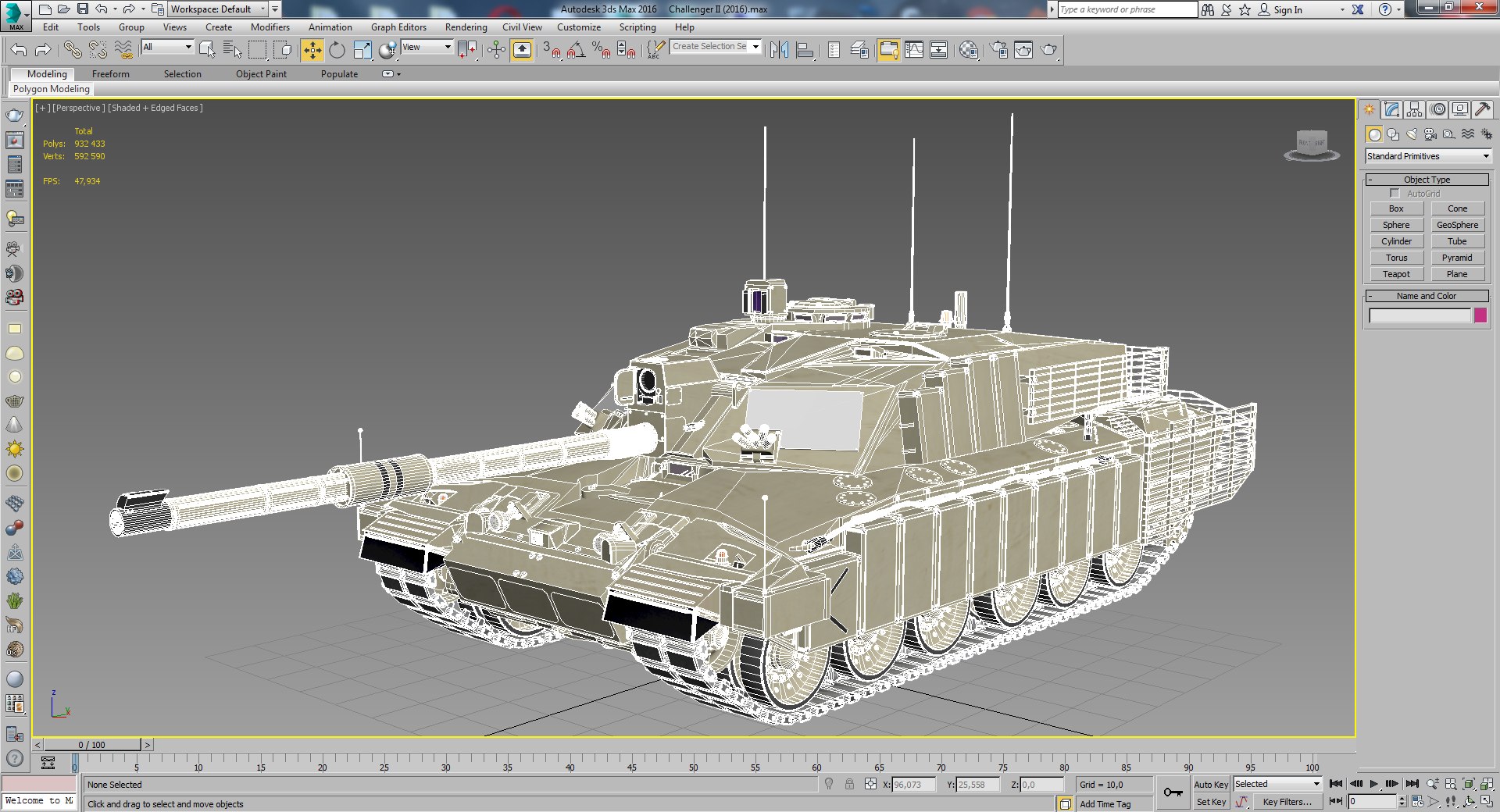The height and width of the screenshot is (812, 1500).
Task: Toggle the 3D Snaps button
Action: point(552,50)
